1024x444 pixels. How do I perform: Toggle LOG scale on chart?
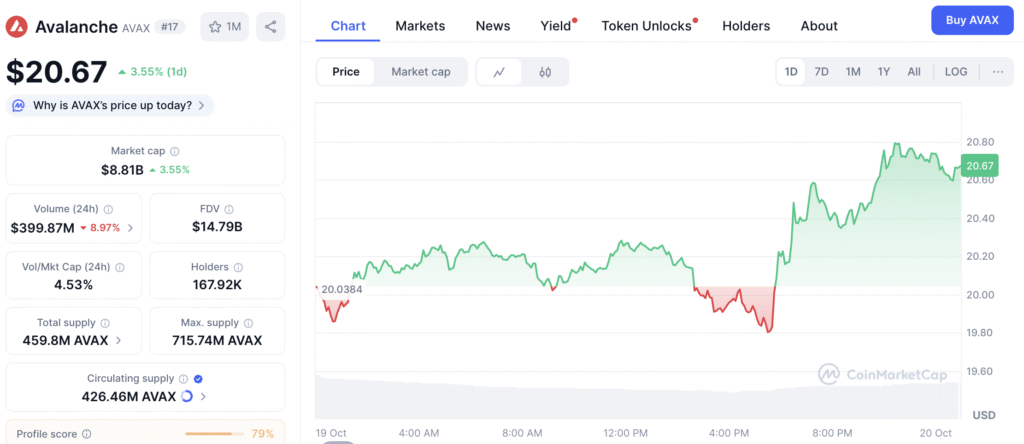tap(956, 72)
